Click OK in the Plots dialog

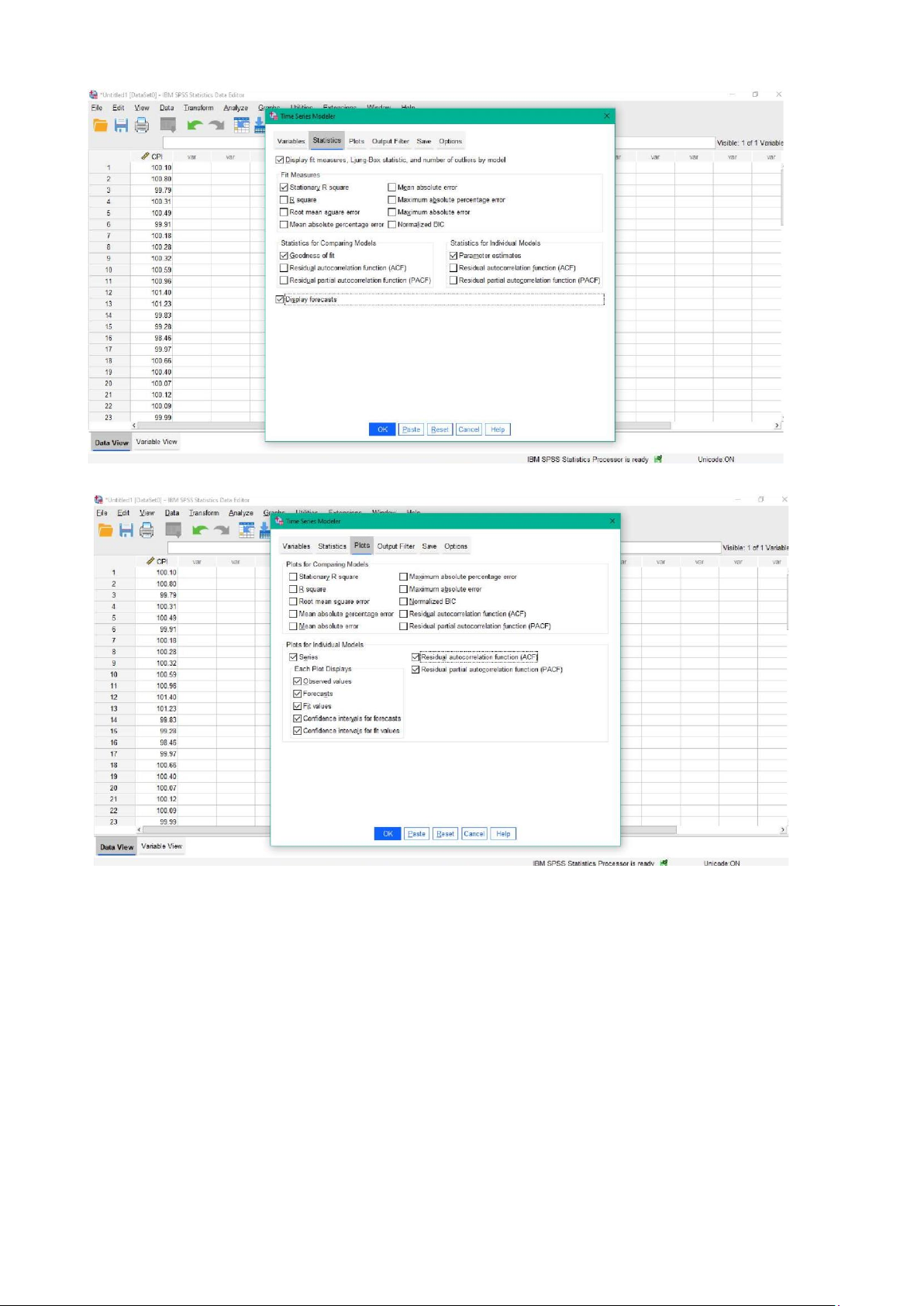point(388,834)
